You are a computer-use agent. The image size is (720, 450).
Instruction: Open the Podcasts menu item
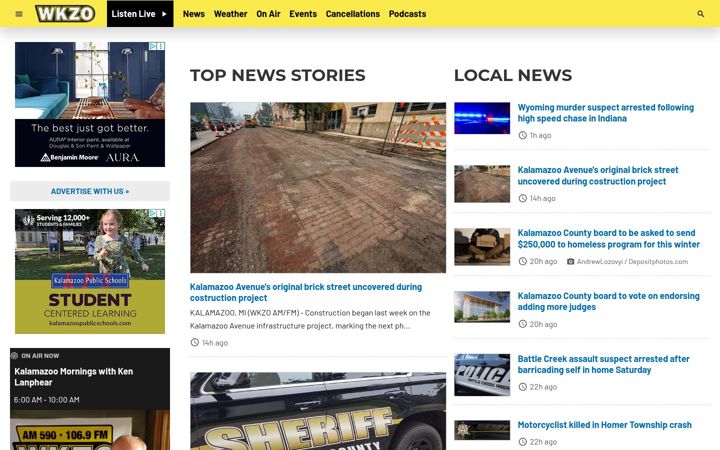[x=407, y=14]
